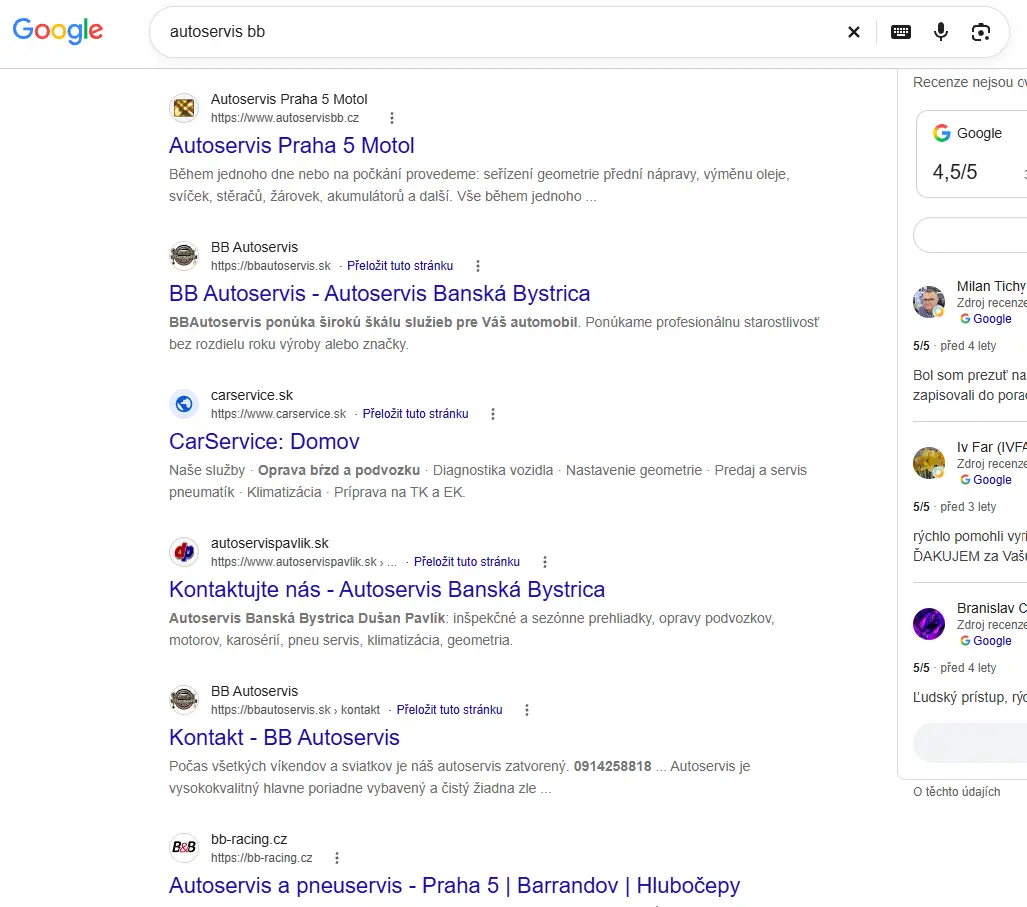Open Autoservis a pneuservis - Praha 5 result

pyautogui.click(x=455, y=885)
